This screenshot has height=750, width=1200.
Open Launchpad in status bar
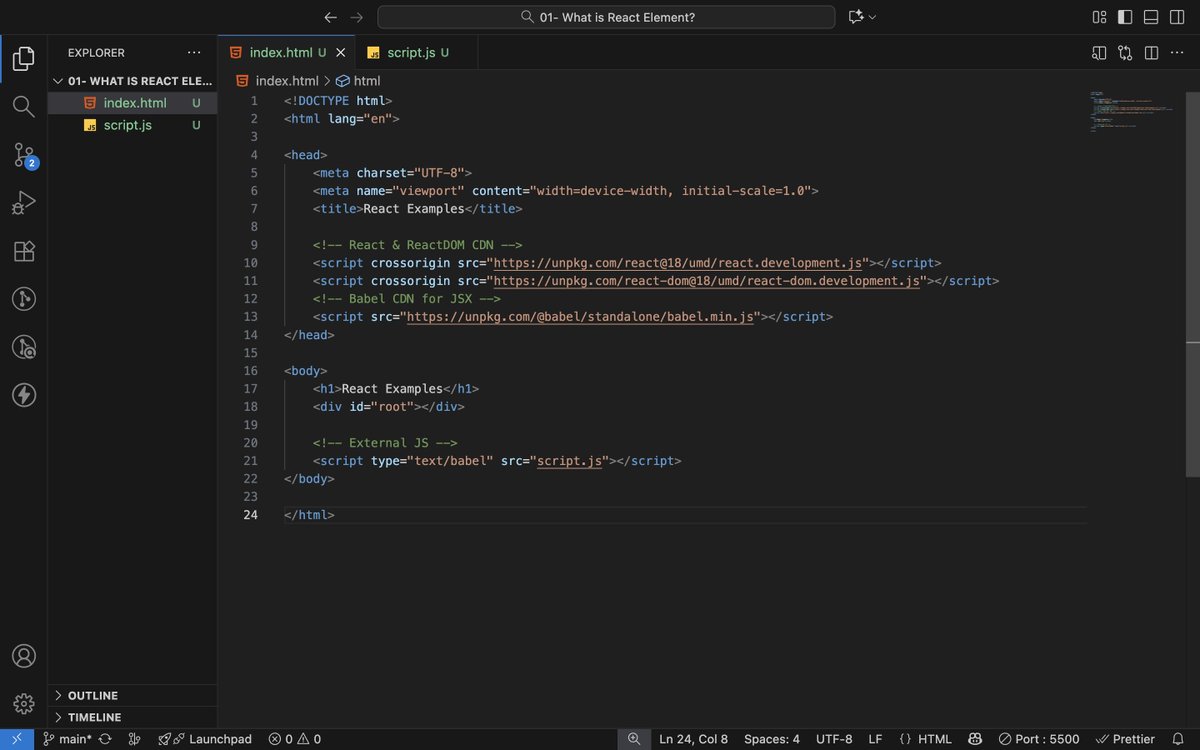[x=205, y=739]
